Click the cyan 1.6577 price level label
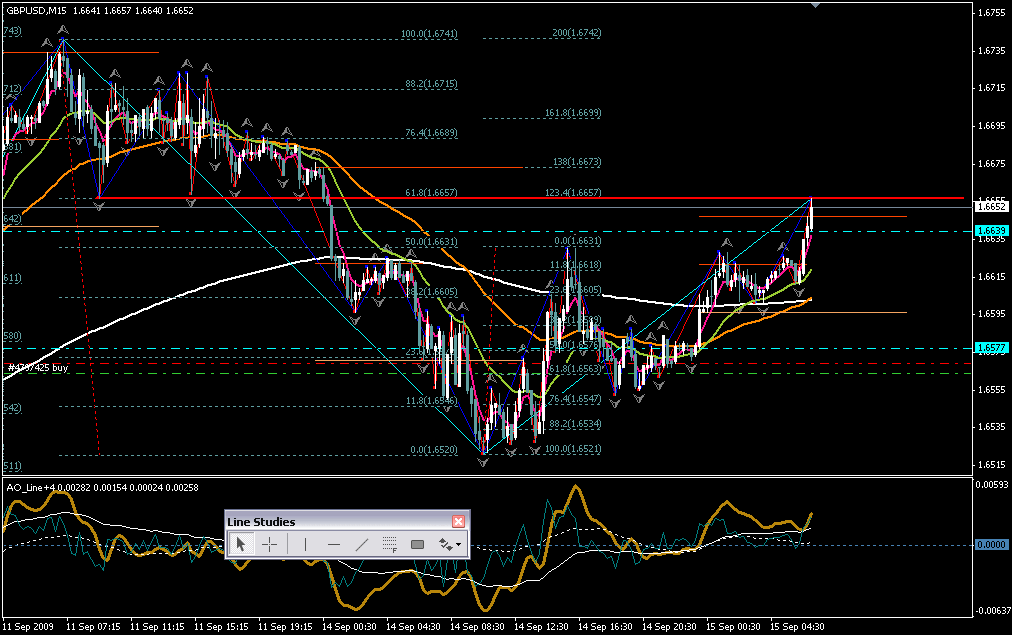Image resolution: width=1012 pixels, height=635 pixels. coord(992,348)
